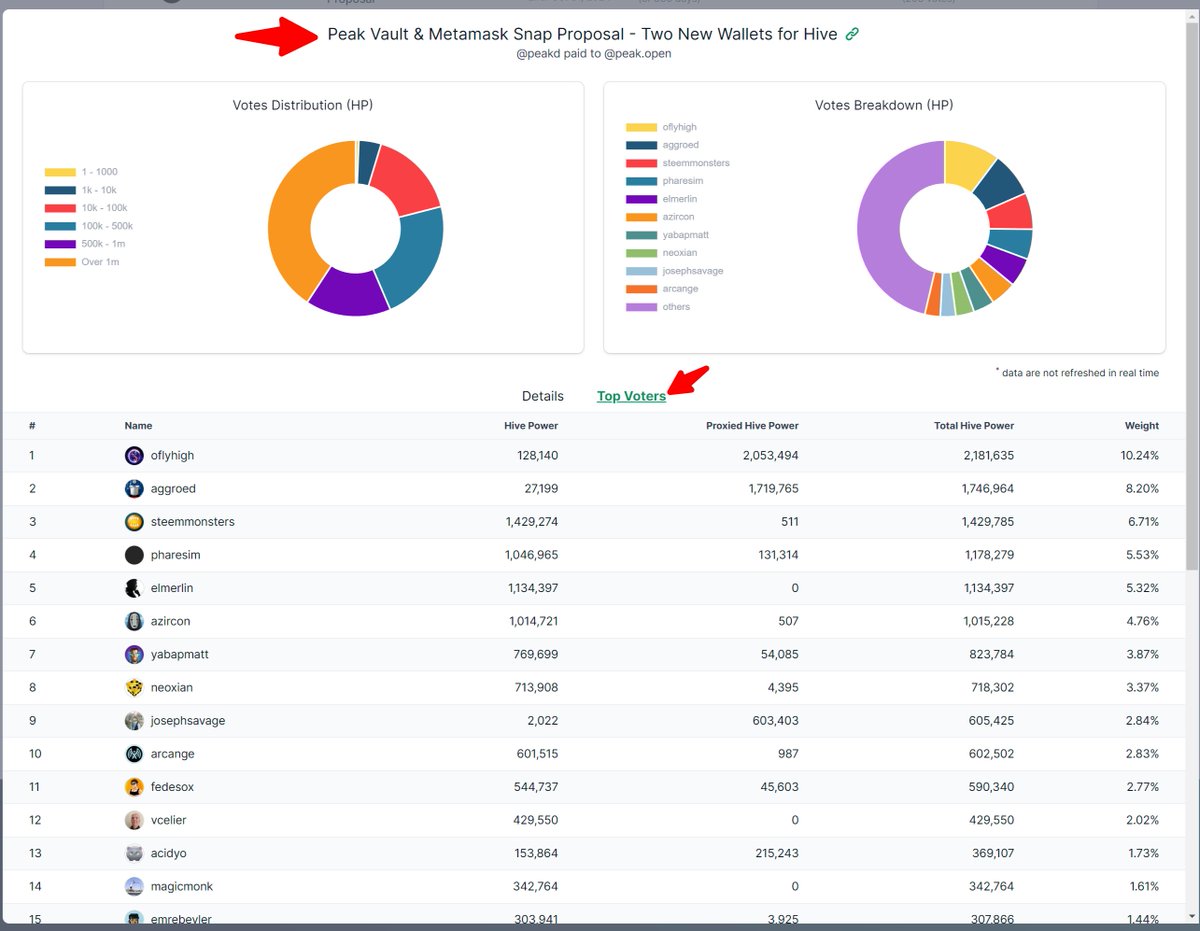
Task: Toggle neoxian legend swatch in Votes Breakdown
Action: coord(641,253)
